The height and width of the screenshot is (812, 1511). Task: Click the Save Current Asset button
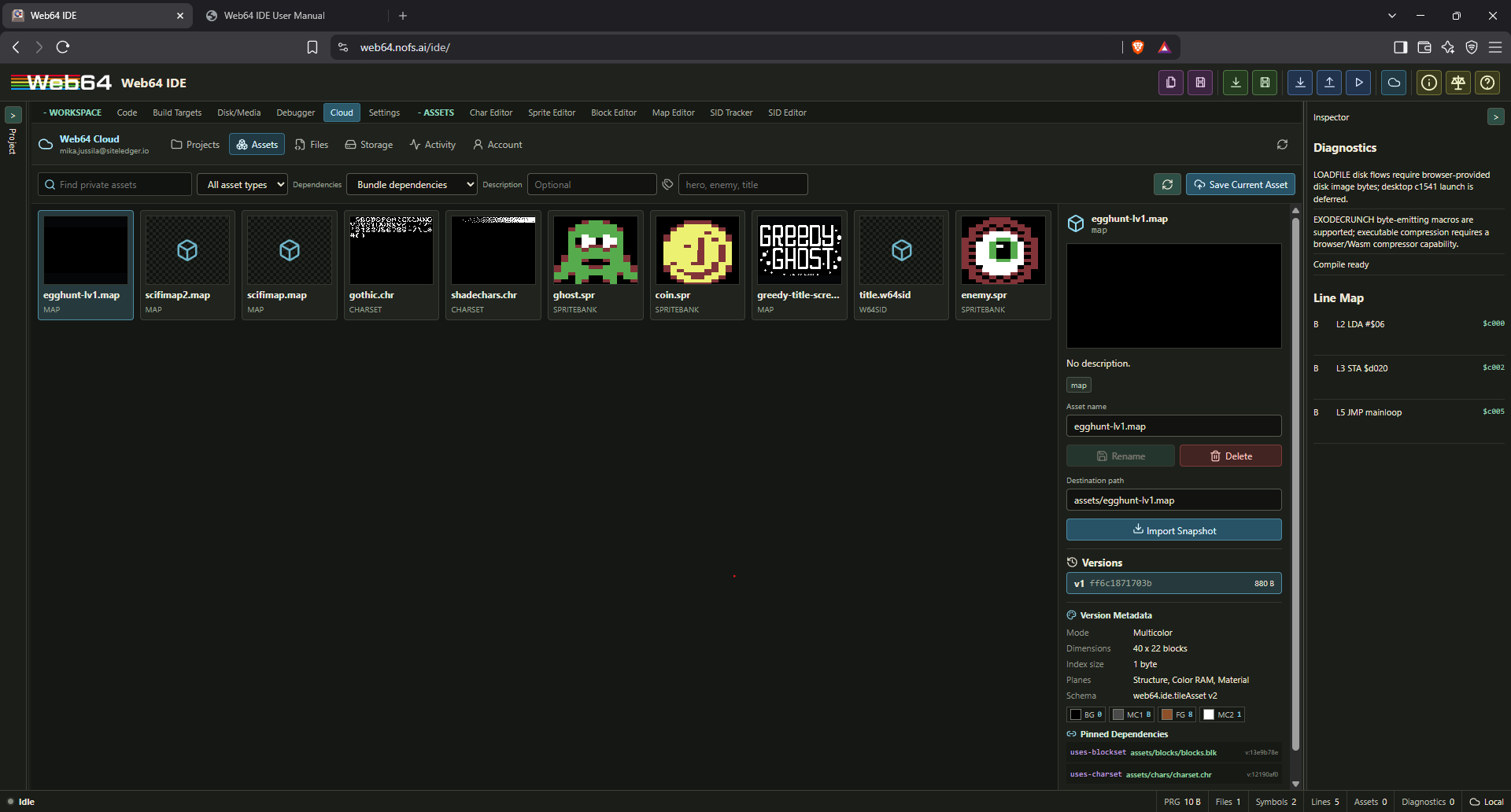1240,184
